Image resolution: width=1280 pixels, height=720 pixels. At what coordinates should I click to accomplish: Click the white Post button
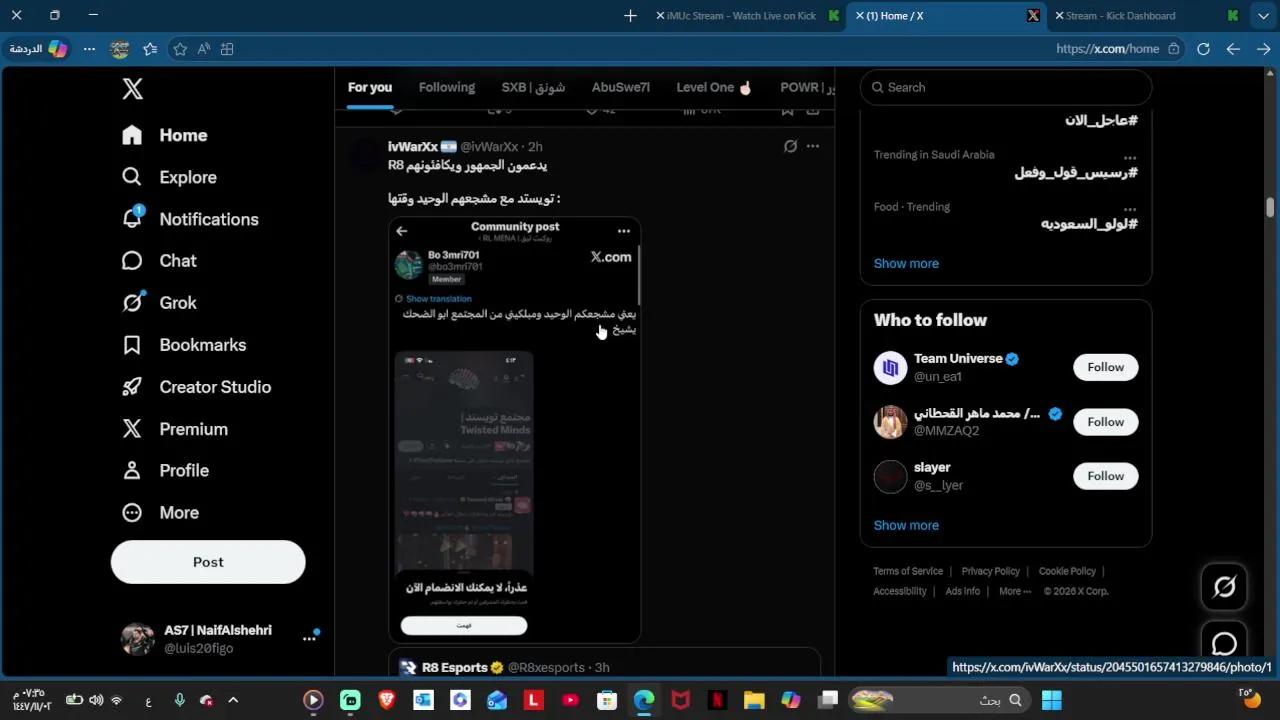pos(208,562)
